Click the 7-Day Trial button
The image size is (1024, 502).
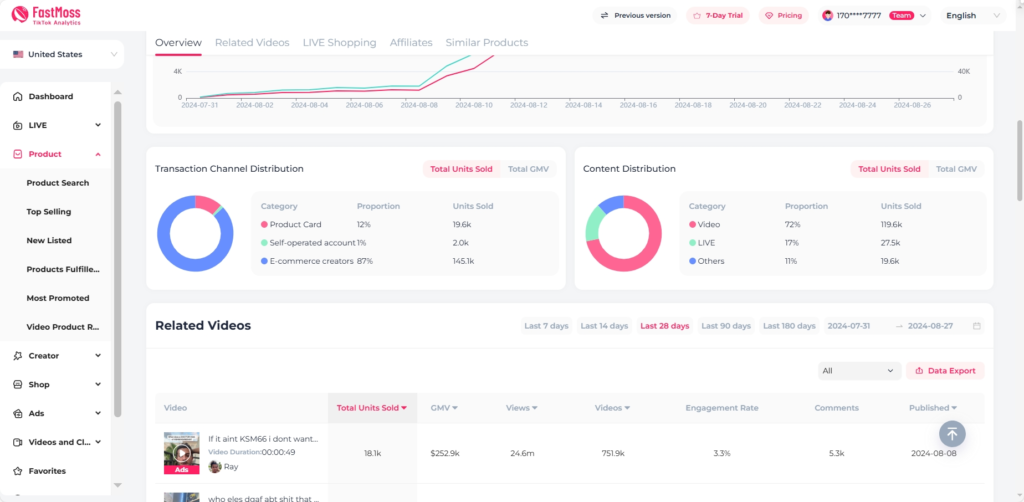pos(717,16)
